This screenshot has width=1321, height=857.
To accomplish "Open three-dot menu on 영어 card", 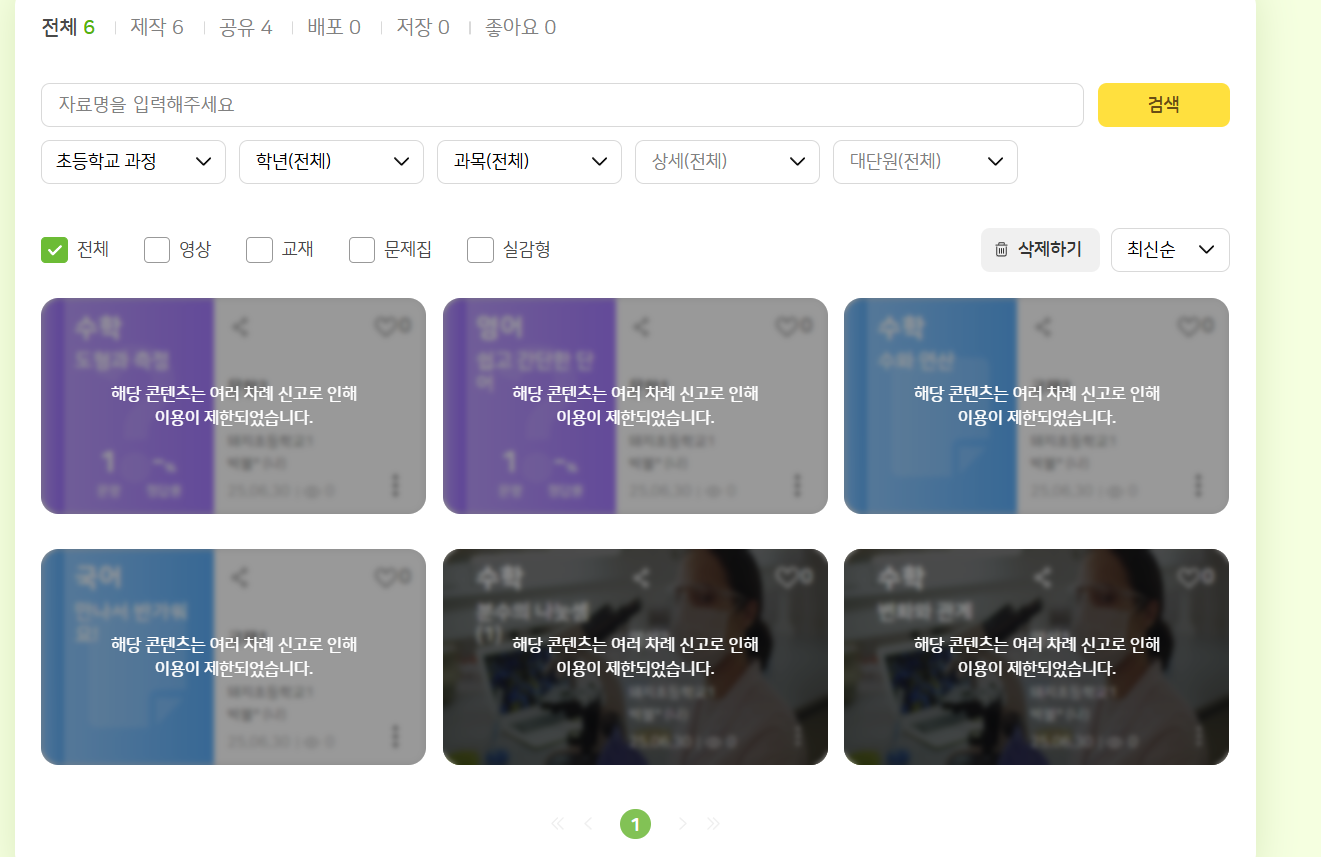I will coord(797,485).
